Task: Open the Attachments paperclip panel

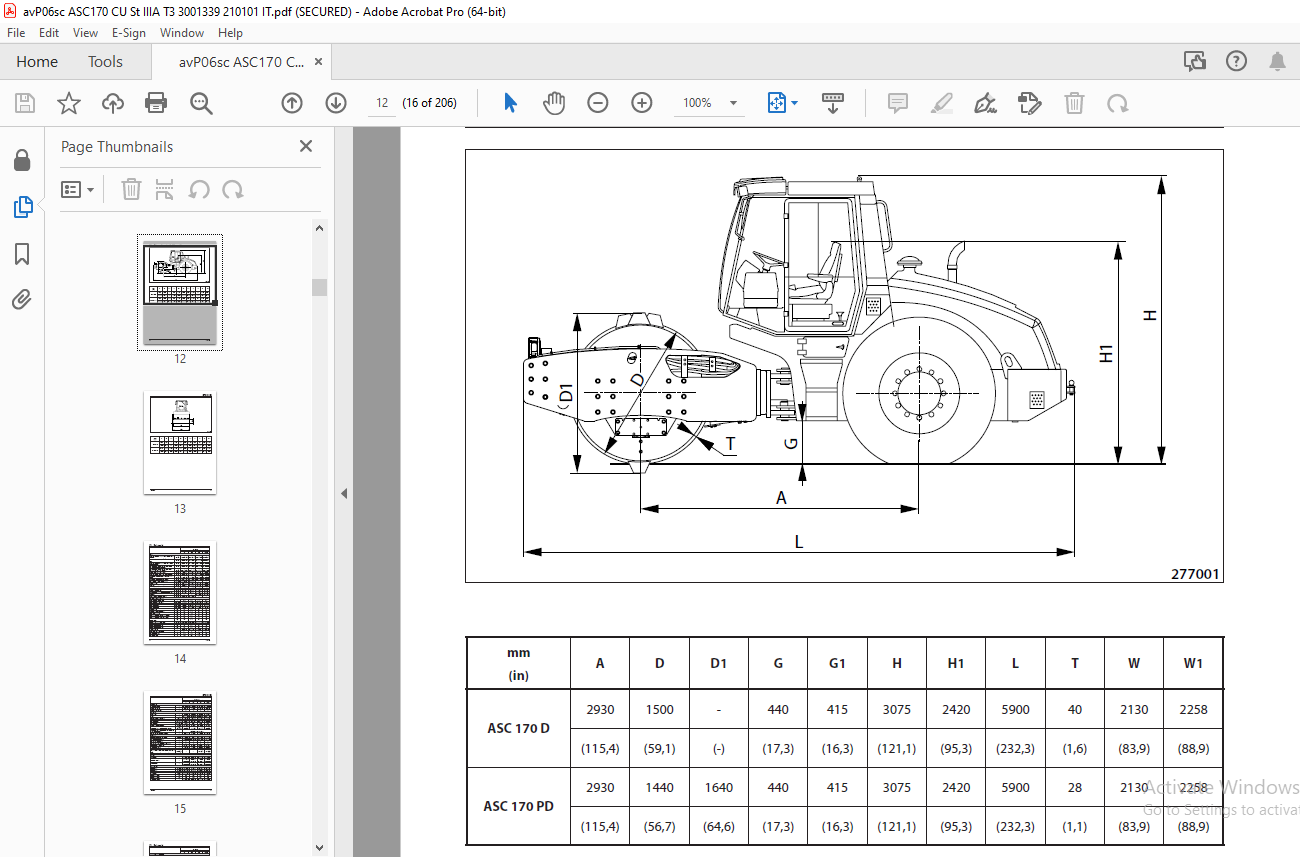Action: 22,300
